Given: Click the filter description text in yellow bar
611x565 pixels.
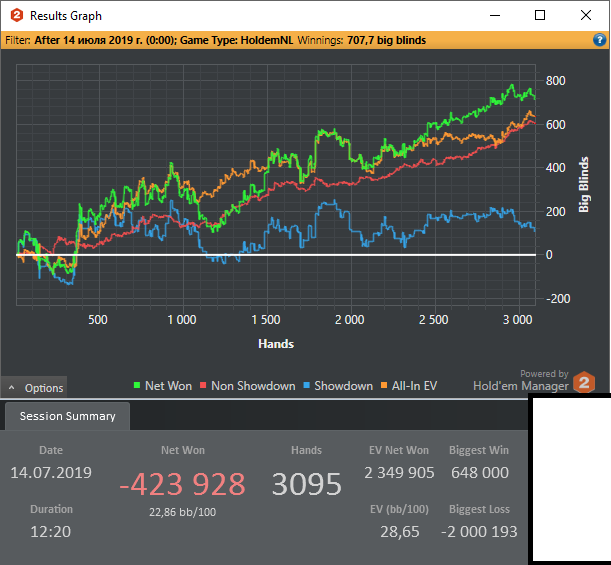Looking at the screenshot, I should coord(215,40).
